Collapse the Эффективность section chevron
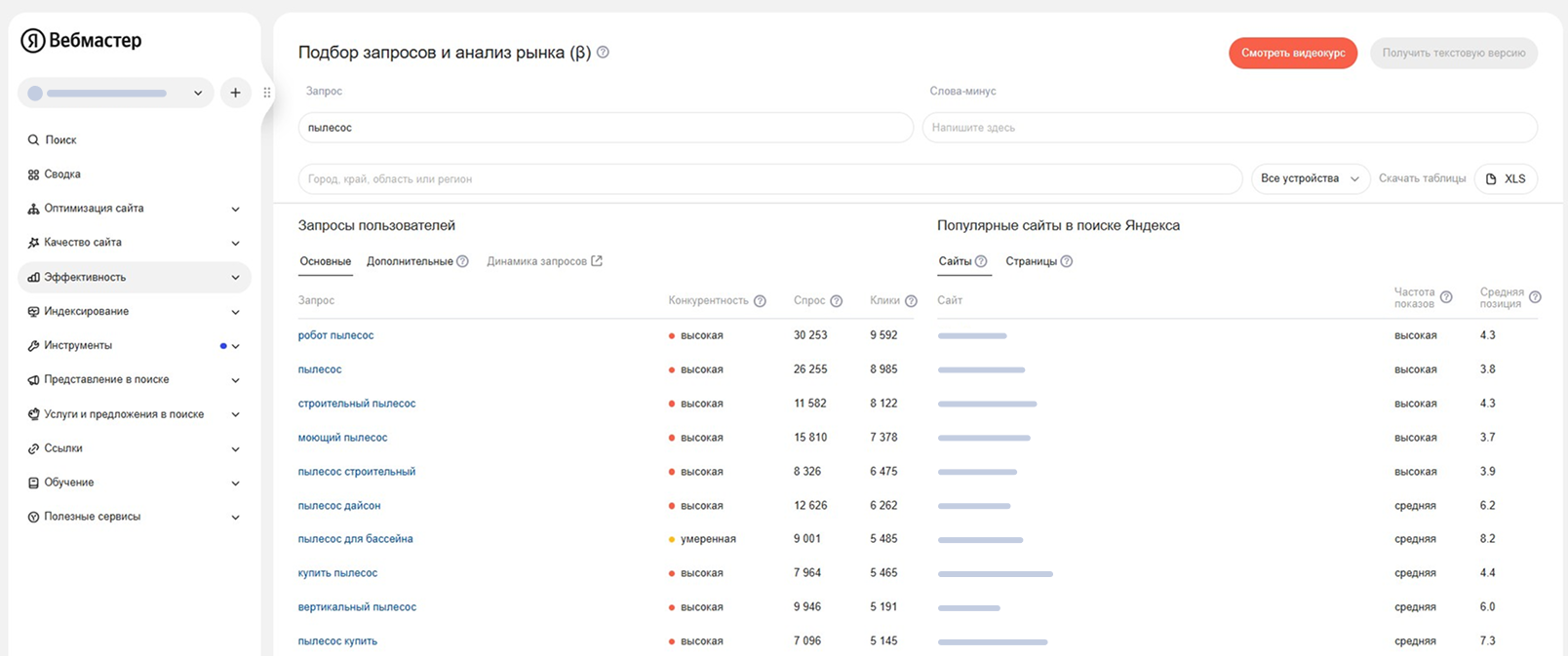Image resolution: width=1568 pixels, height=657 pixels. (x=235, y=278)
